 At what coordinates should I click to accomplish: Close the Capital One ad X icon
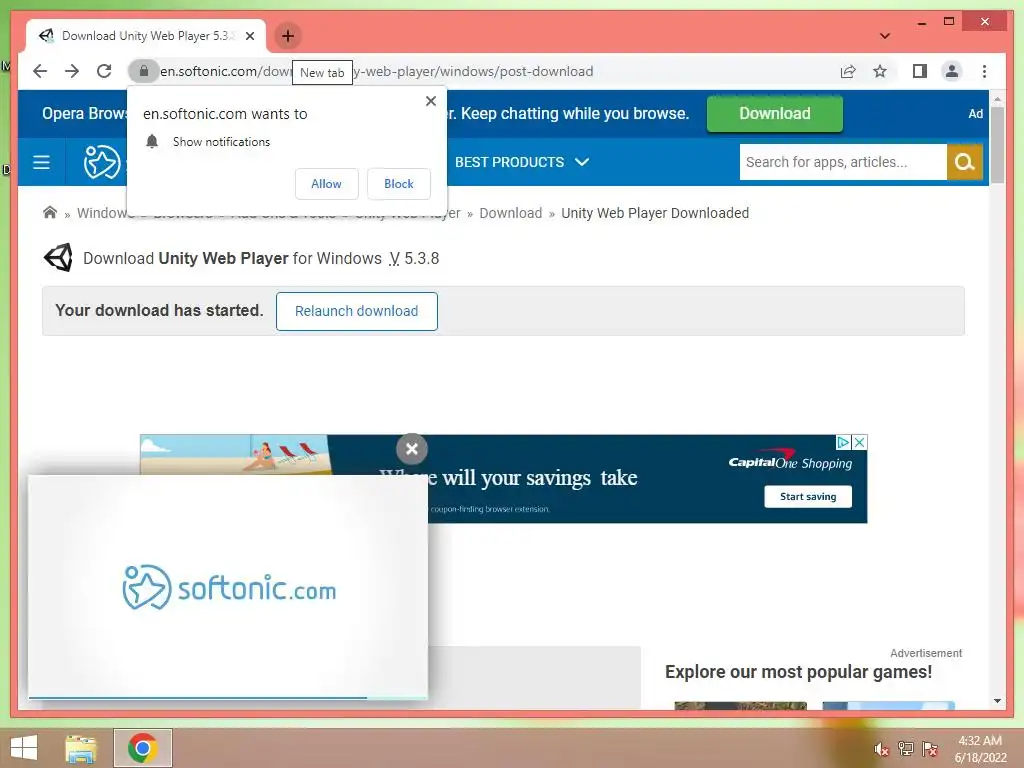859,443
